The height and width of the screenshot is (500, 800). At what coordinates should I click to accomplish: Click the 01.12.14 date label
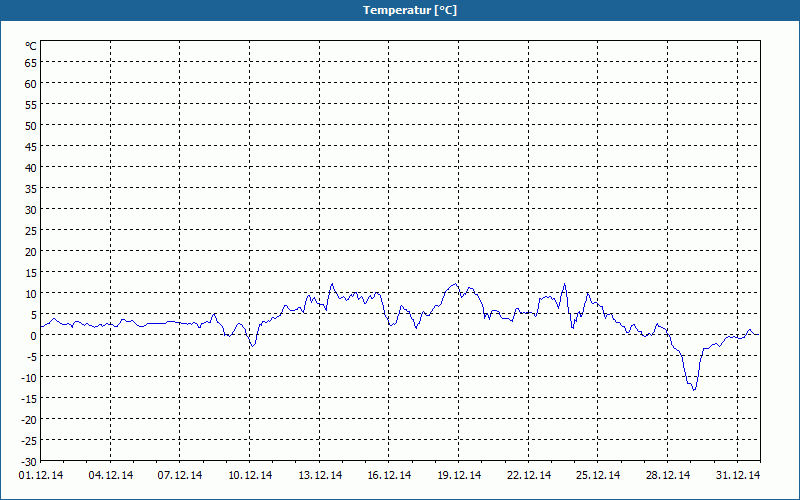(41, 475)
